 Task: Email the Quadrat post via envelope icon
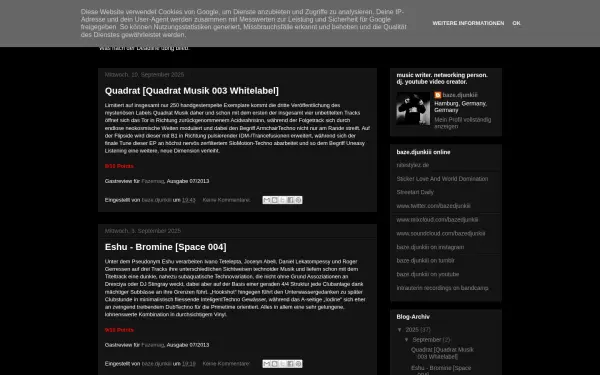tap(267, 200)
